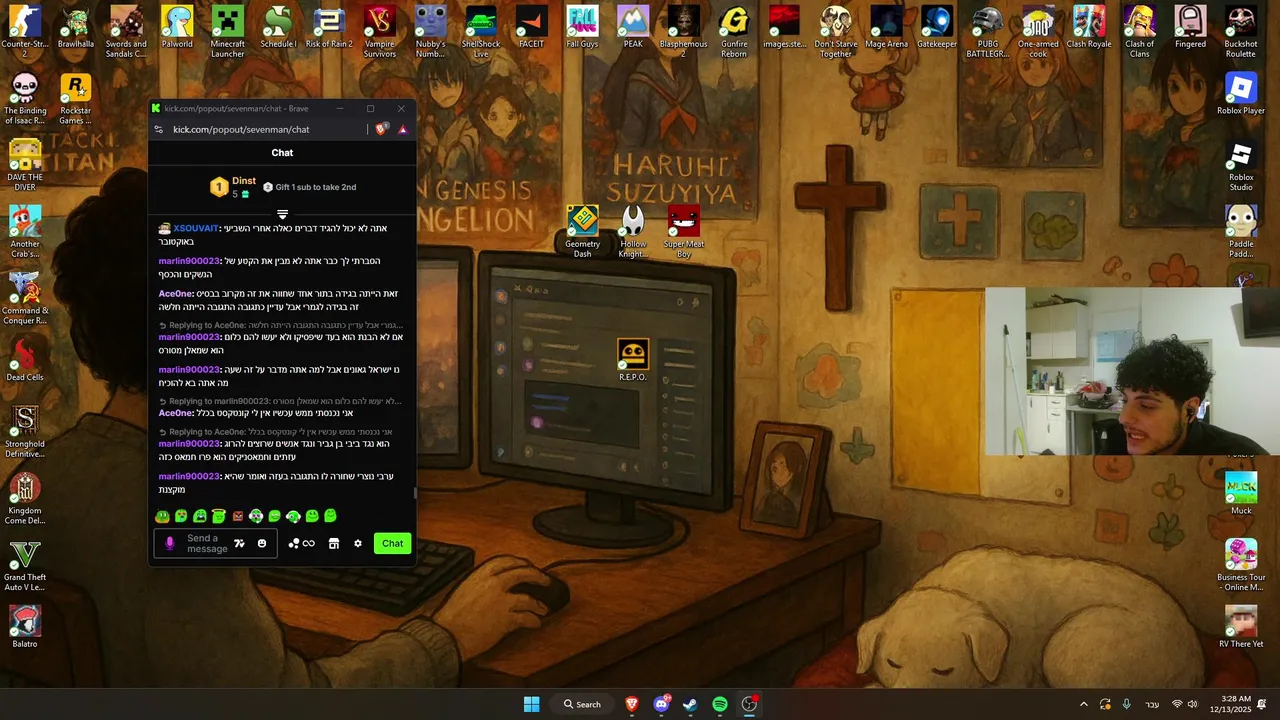Open Balatro desktop icon
Viewport: 1280px width, 720px height.
[x=25, y=627]
